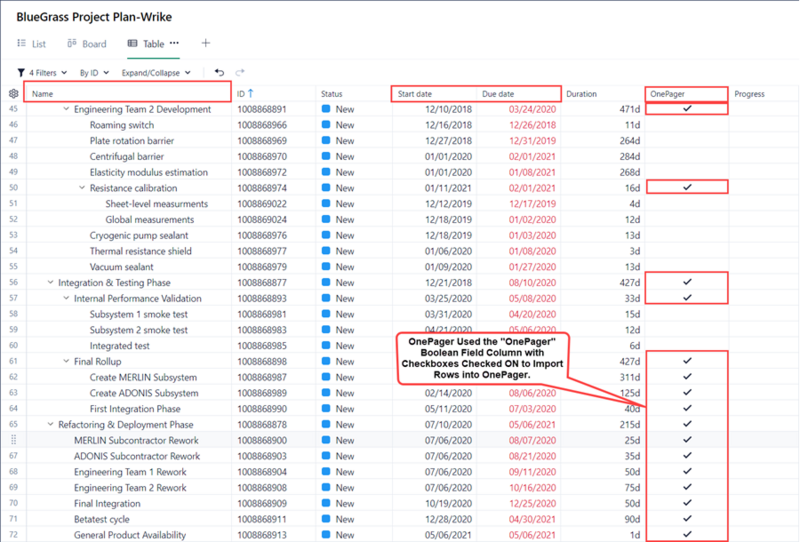Uncheck OnePager for Final Rollup row
The image size is (800, 542).
(x=687, y=361)
